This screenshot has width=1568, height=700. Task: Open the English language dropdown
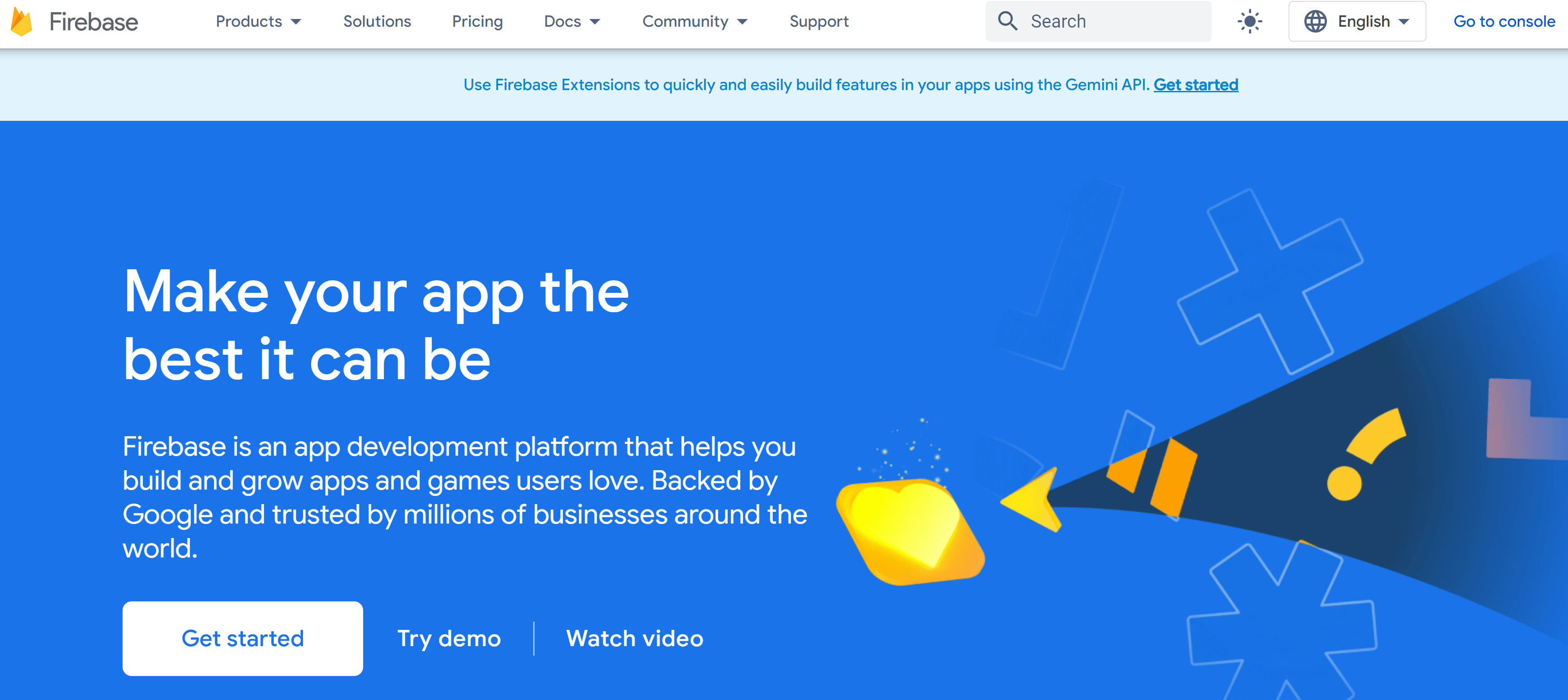1357,22
